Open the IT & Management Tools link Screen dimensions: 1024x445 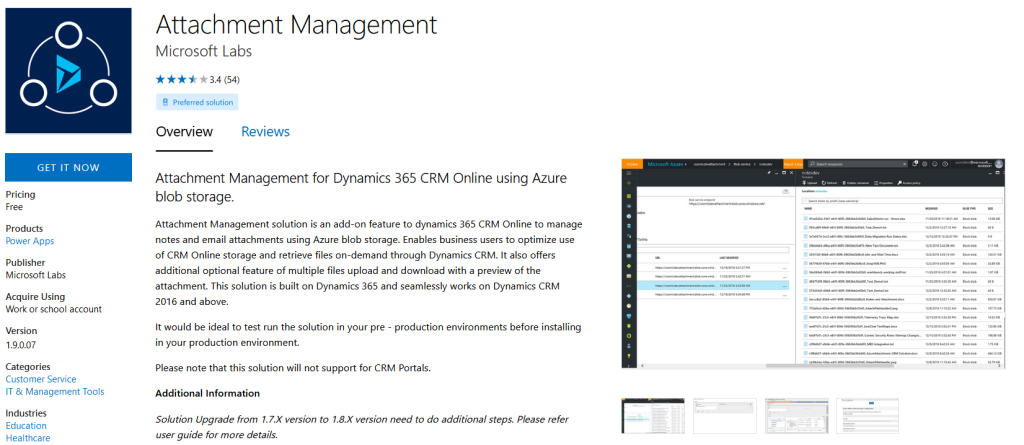point(55,391)
